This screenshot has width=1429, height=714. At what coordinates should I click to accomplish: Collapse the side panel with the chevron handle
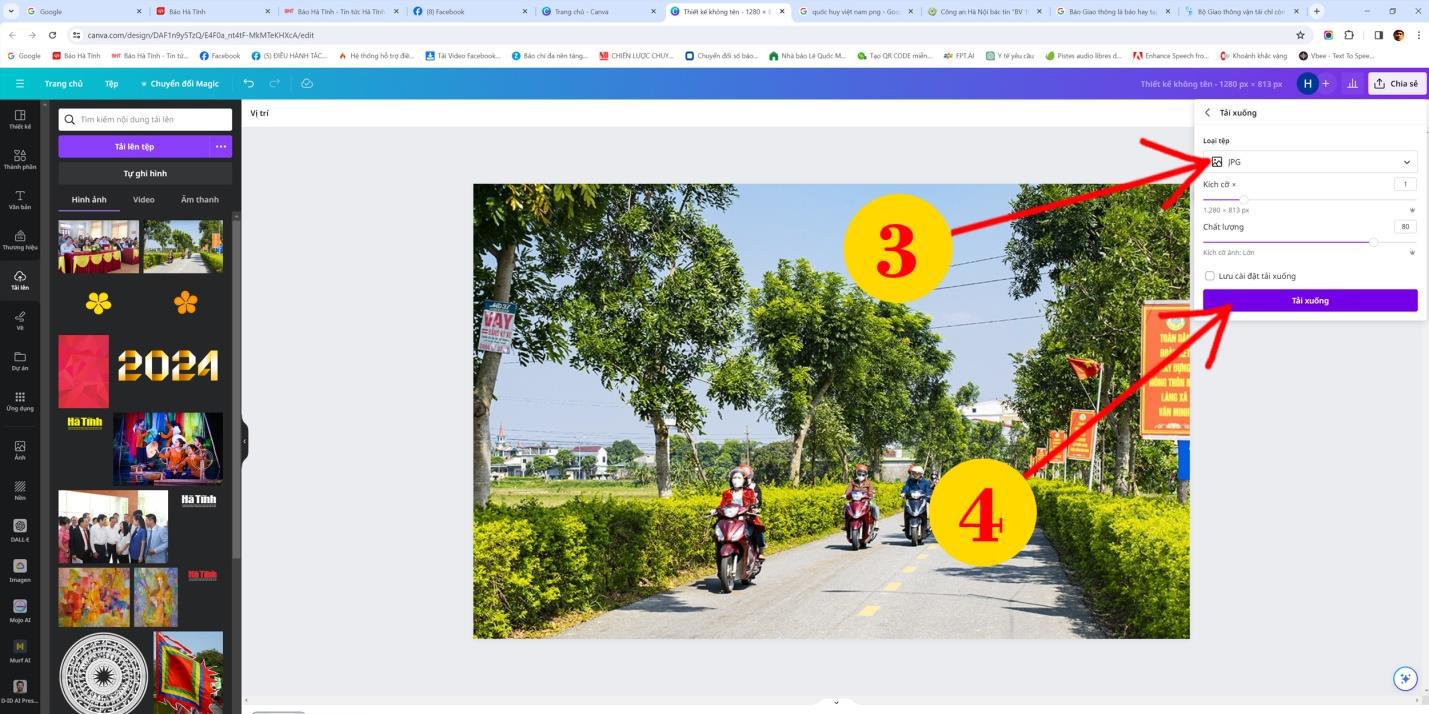click(244, 440)
